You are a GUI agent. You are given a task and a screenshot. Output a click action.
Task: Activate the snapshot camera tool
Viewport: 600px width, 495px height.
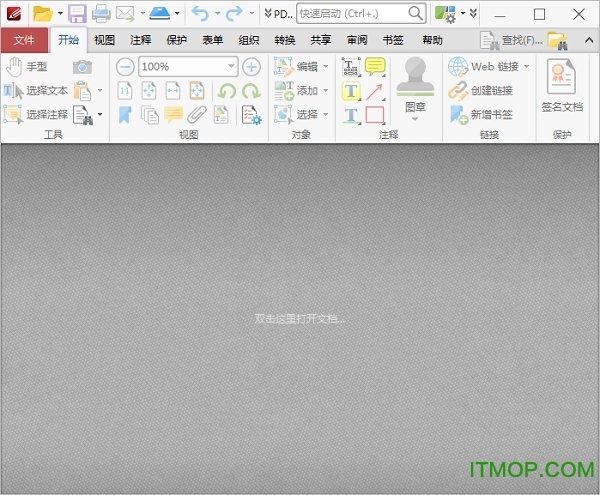[82, 67]
